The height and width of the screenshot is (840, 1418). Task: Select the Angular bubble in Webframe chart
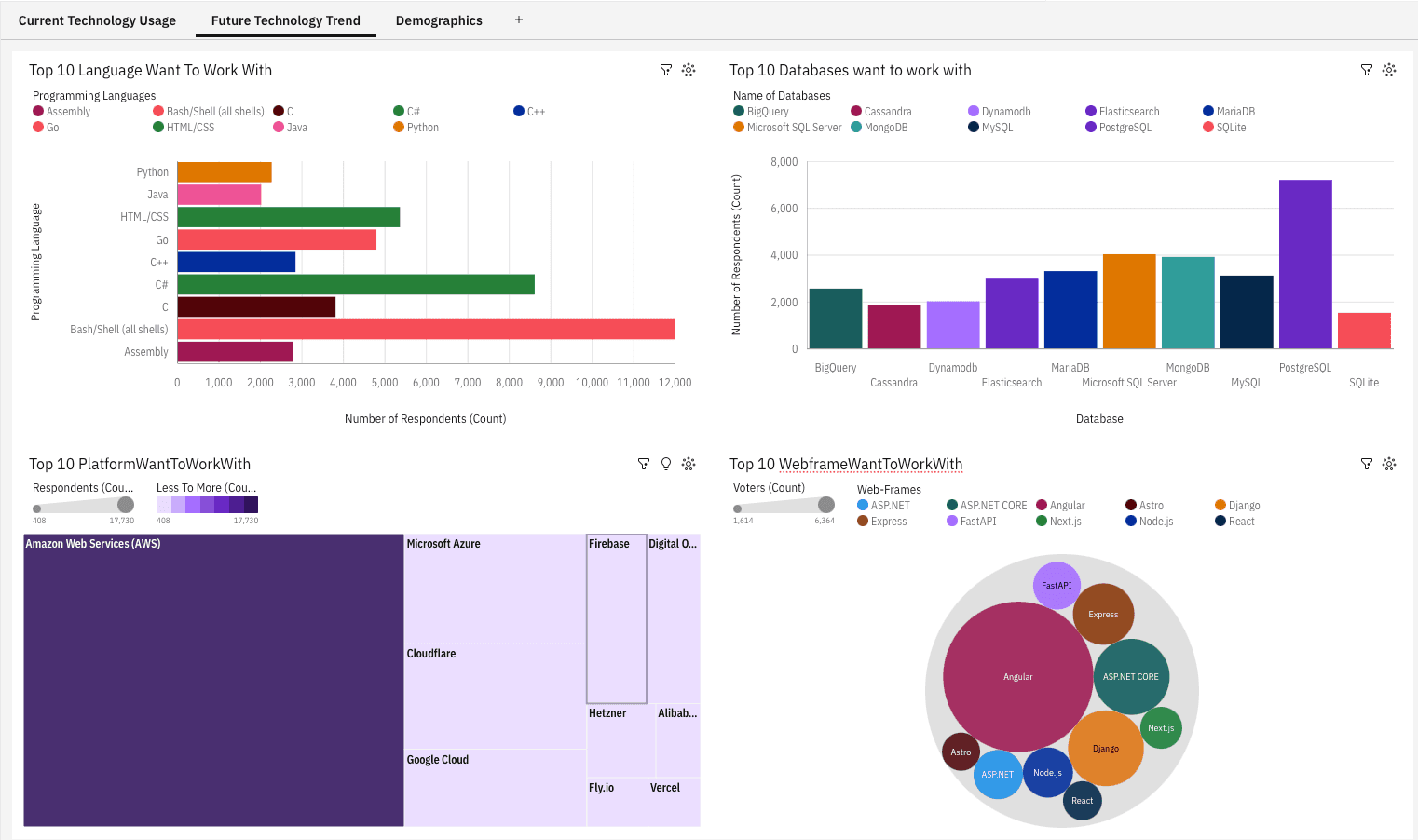1018,677
